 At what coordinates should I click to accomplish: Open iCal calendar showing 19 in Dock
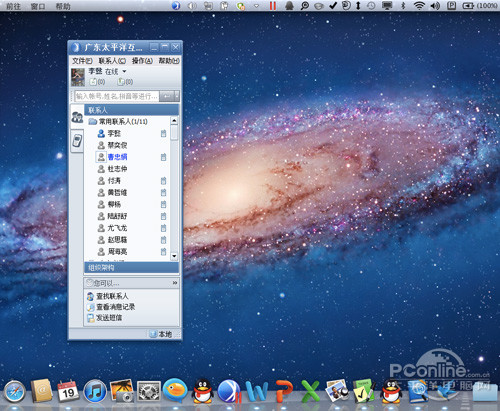coord(68,391)
